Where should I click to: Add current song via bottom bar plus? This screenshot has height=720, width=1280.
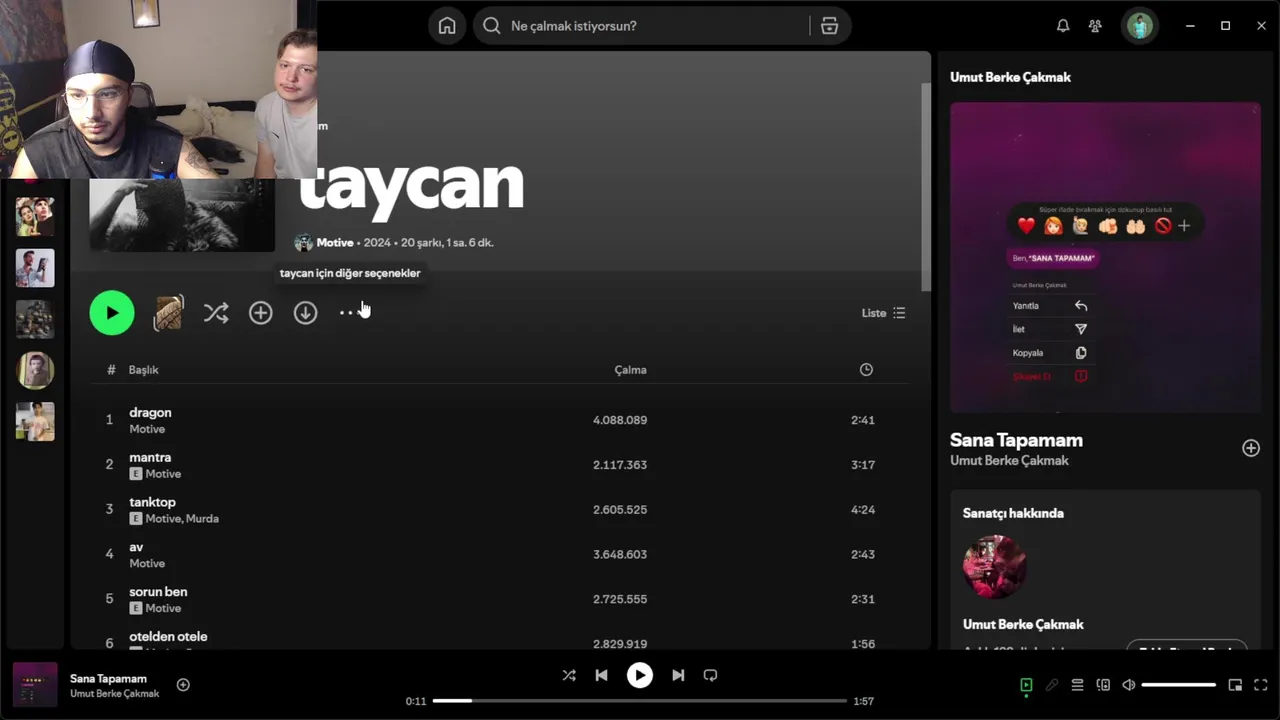(x=183, y=685)
